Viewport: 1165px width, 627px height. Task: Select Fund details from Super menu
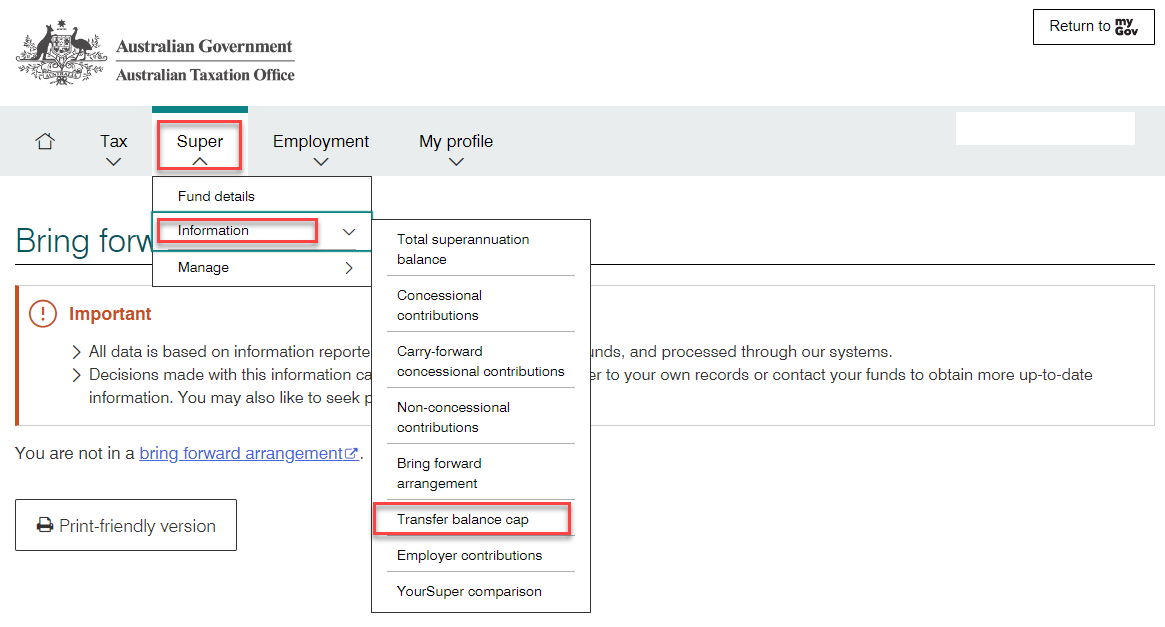pos(216,196)
